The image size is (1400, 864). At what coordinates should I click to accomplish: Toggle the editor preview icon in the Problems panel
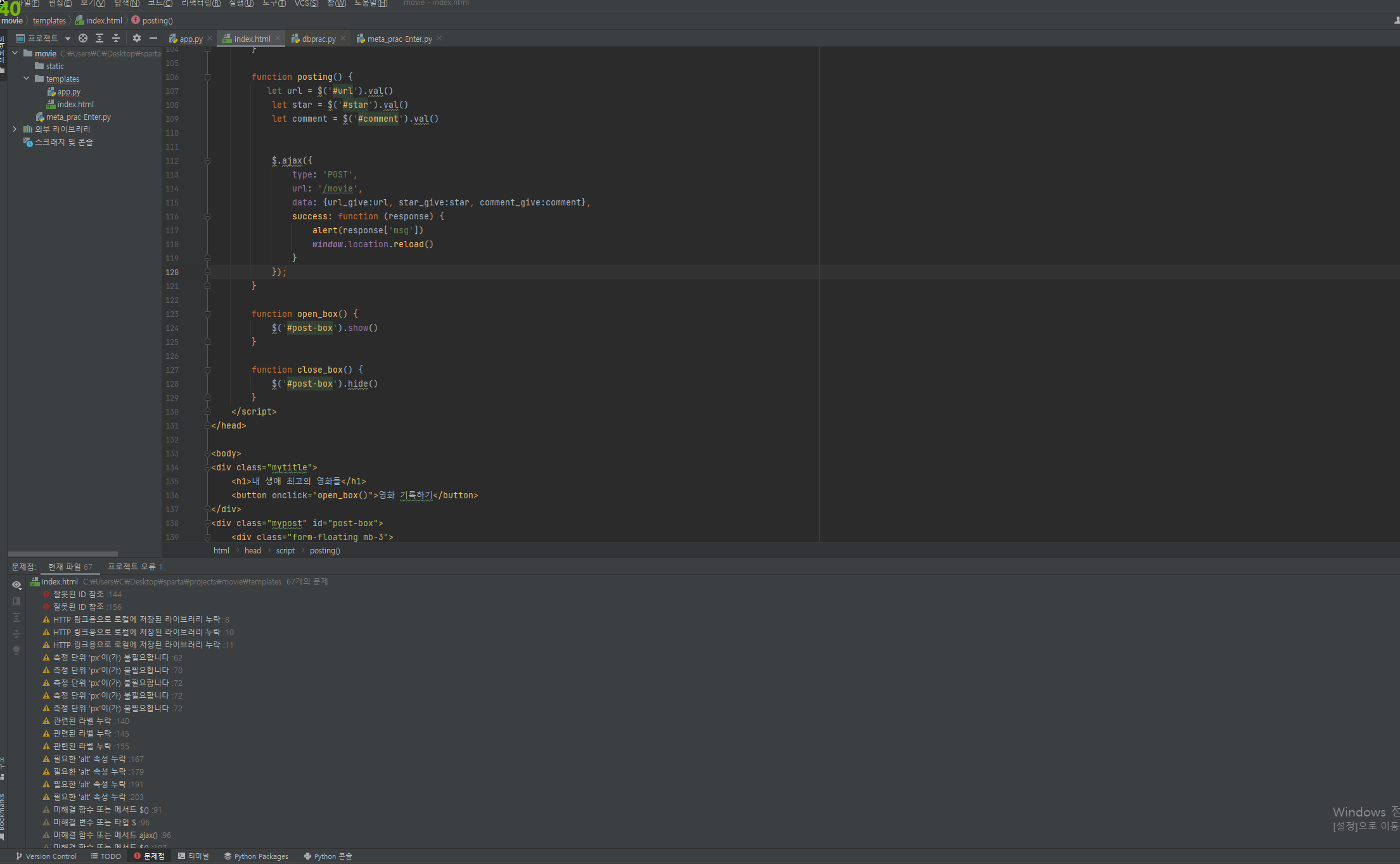[16, 601]
